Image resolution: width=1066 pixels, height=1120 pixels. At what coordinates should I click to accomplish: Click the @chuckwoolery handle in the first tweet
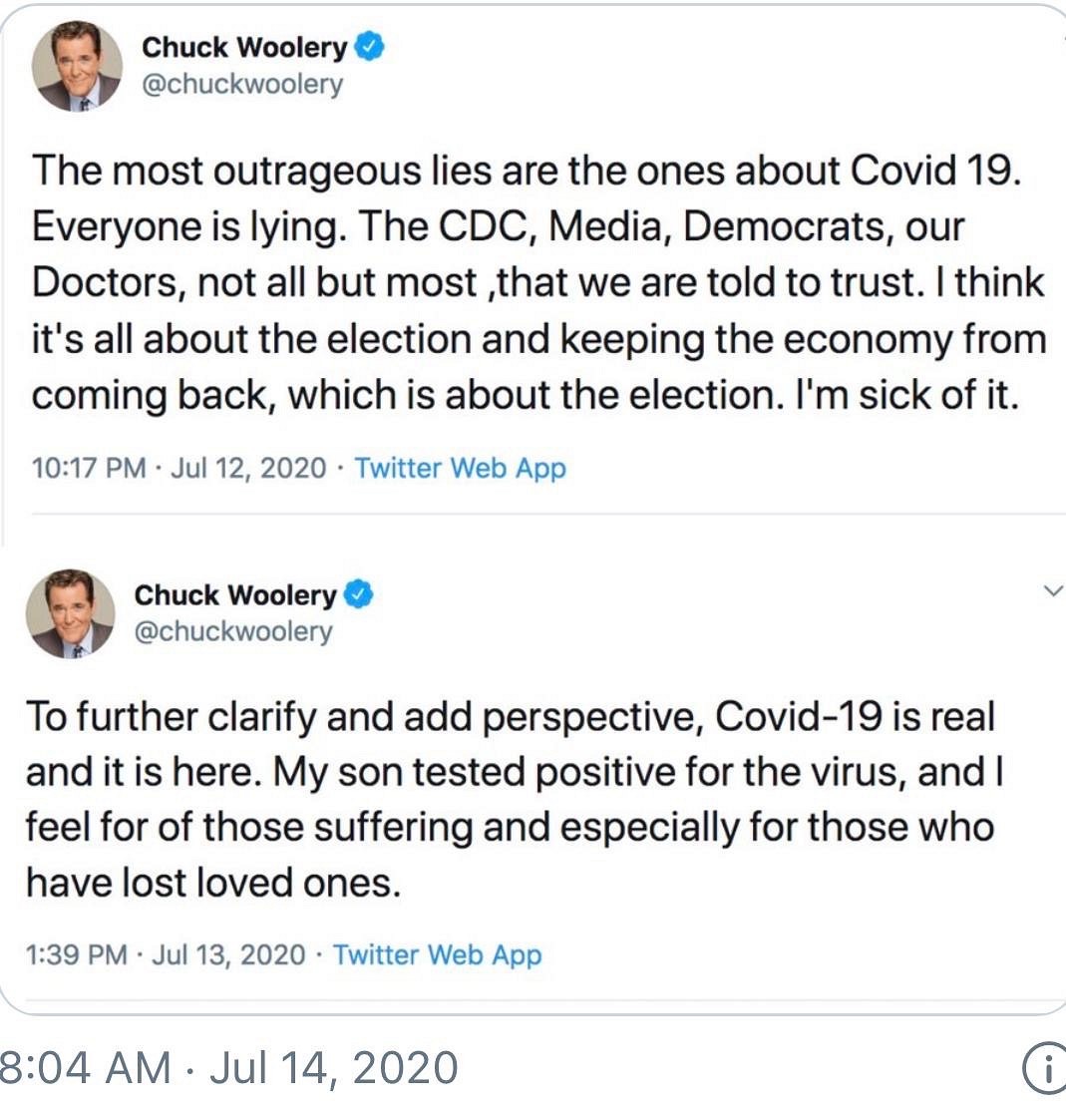click(242, 85)
